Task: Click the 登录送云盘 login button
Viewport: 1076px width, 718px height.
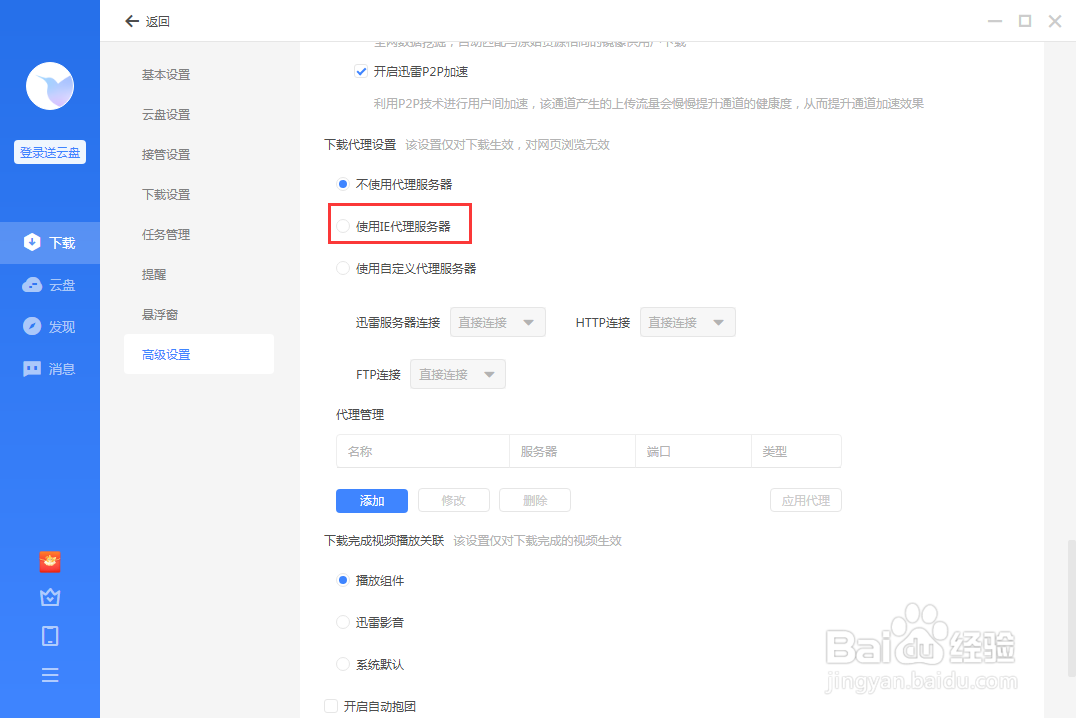Action: 49,151
